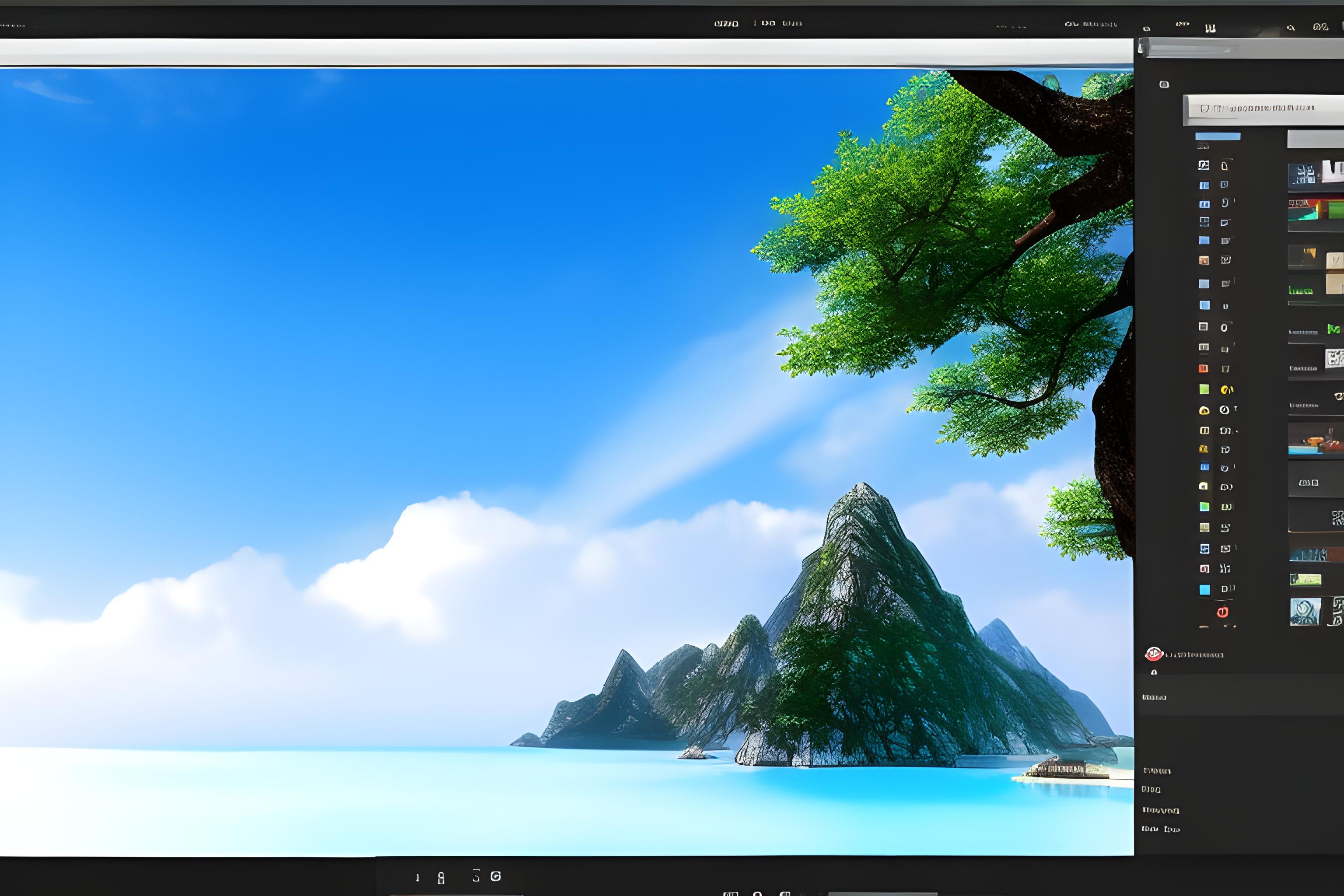The height and width of the screenshot is (896, 1344).
Task: Click the light blue highlighted bar heading the icon list
Action: coord(1218,136)
